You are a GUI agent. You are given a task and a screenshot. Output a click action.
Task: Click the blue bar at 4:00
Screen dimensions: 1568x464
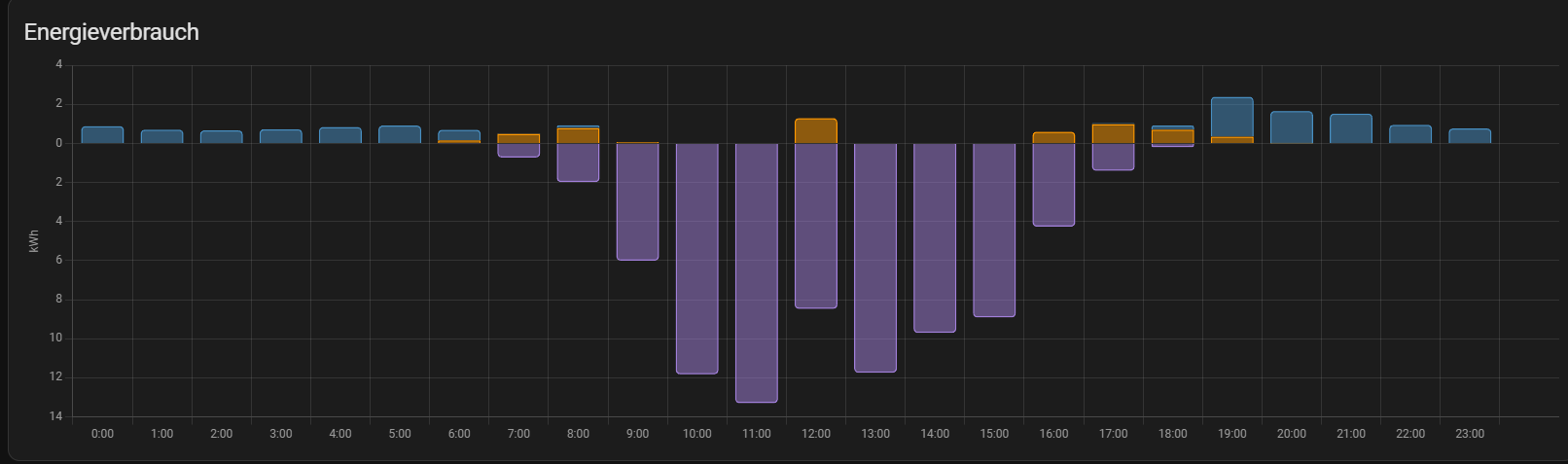pyautogui.click(x=340, y=135)
